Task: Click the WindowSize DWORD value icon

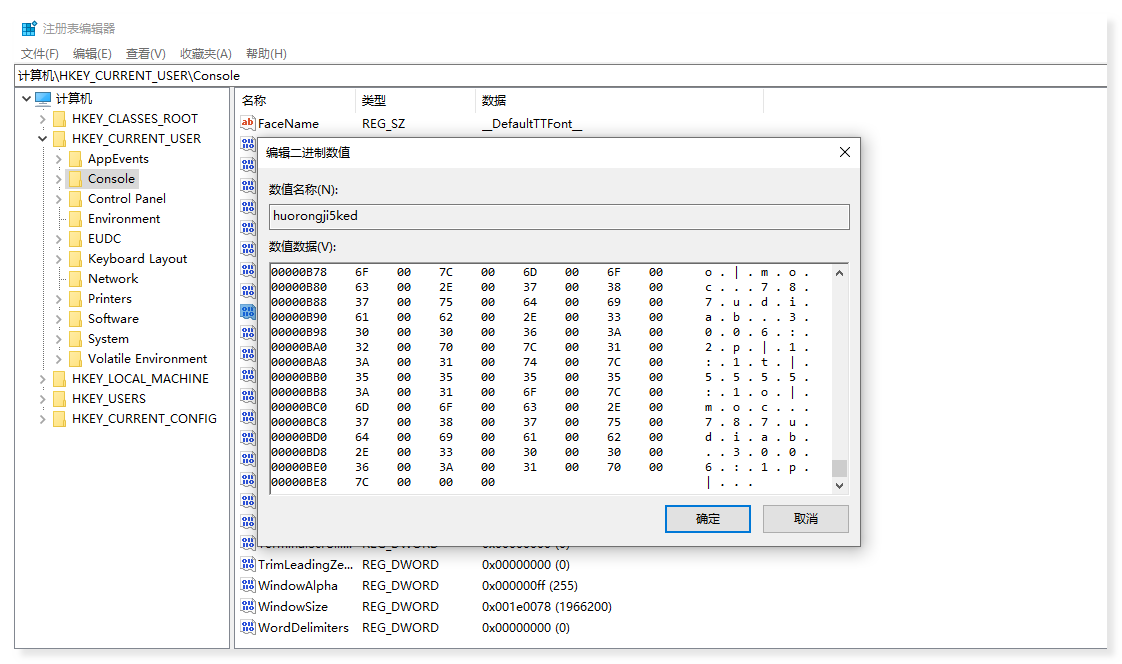Action: click(x=248, y=606)
